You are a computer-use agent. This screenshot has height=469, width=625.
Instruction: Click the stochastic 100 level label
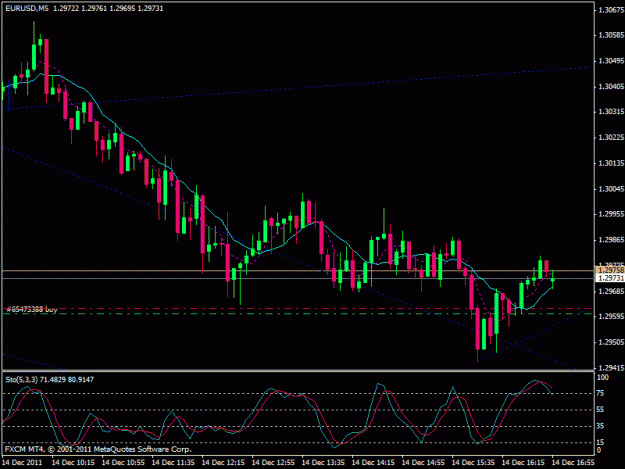coord(603,377)
